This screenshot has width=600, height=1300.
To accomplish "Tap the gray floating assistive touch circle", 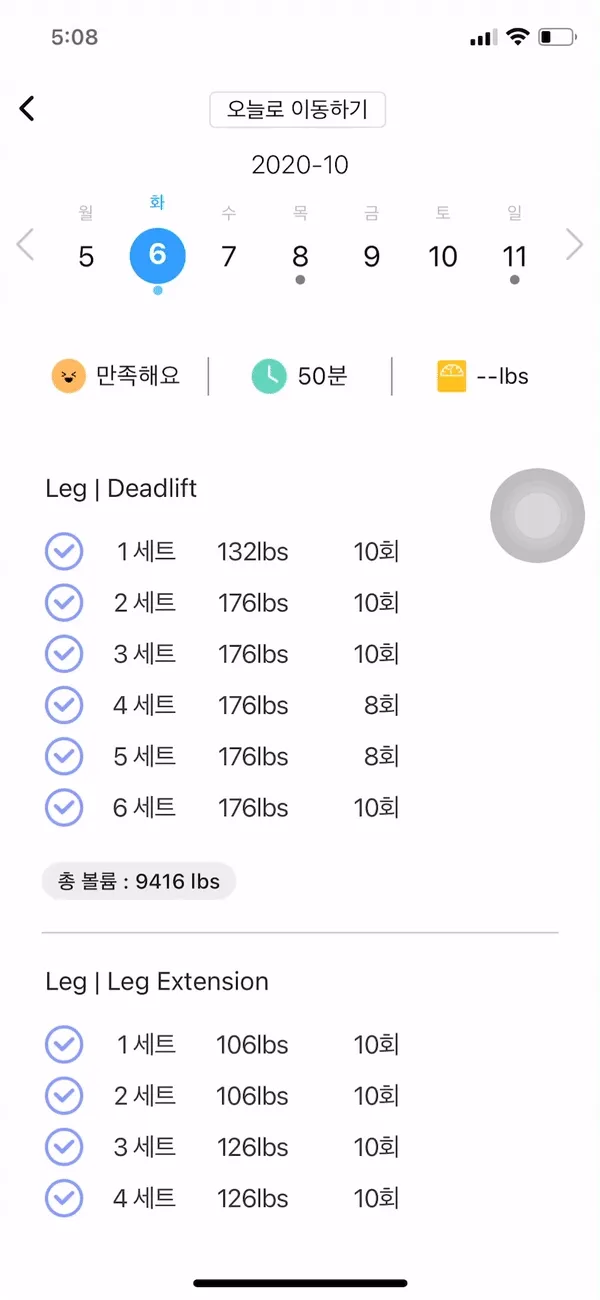I will tap(537, 515).
